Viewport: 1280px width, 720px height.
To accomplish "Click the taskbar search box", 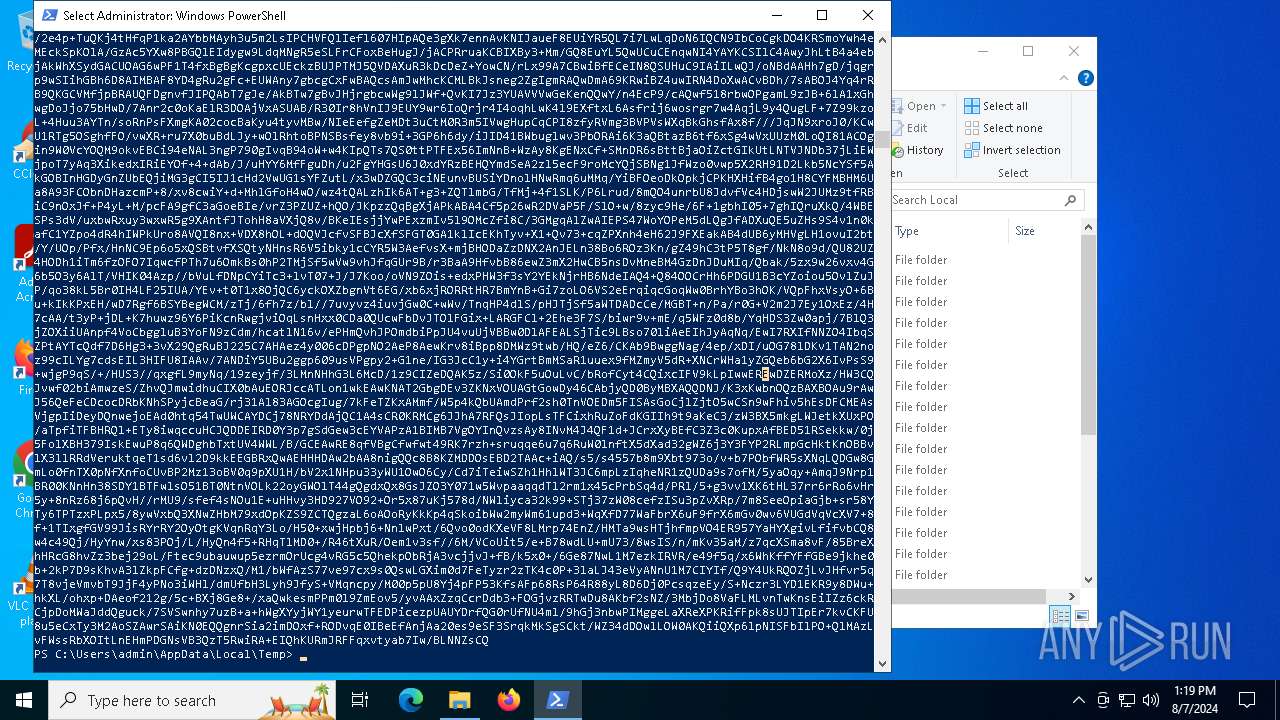I will pyautogui.click(x=192, y=700).
